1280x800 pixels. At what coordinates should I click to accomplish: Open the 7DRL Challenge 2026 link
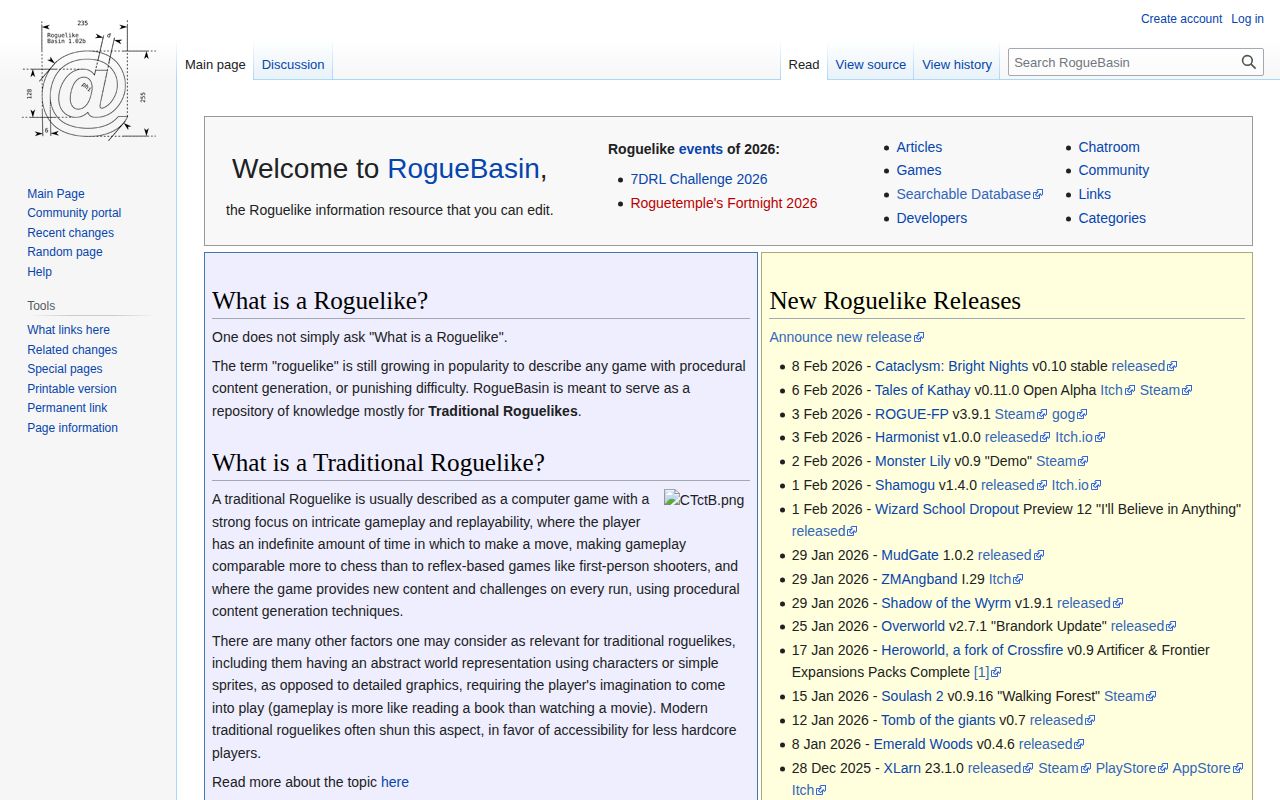tap(698, 179)
